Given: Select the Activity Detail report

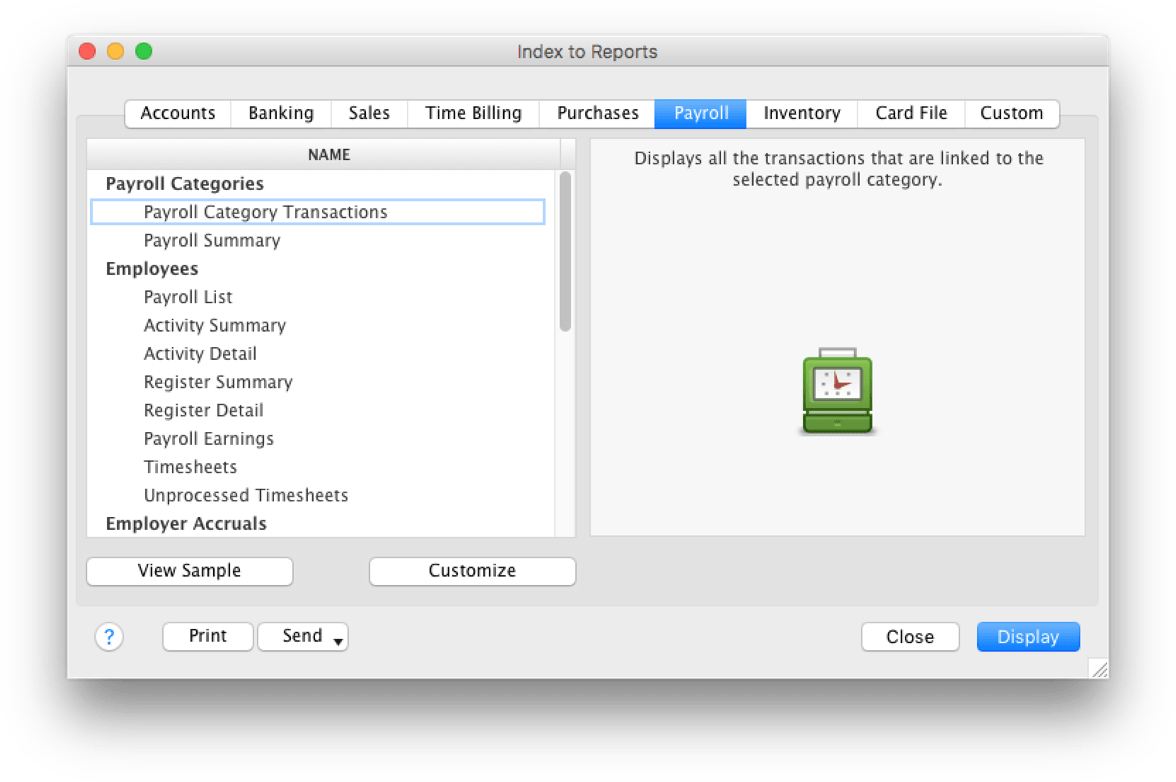Looking at the screenshot, I should tap(200, 353).
